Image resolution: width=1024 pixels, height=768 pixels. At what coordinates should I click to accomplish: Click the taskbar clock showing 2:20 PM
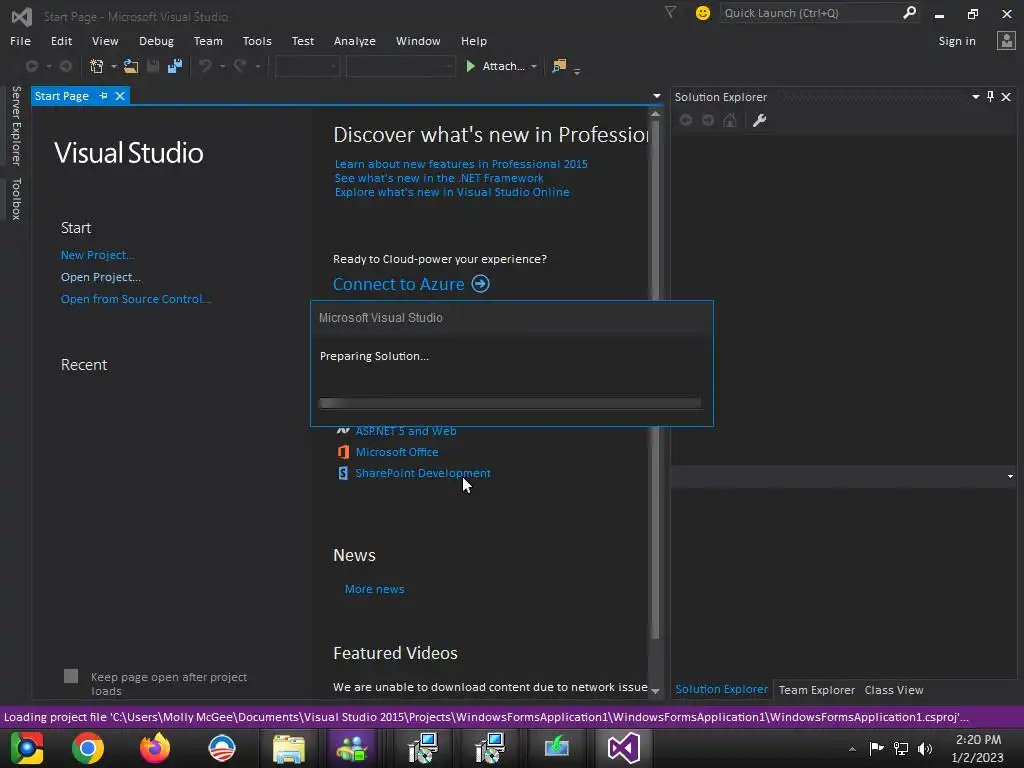pyautogui.click(x=978, y=748)
